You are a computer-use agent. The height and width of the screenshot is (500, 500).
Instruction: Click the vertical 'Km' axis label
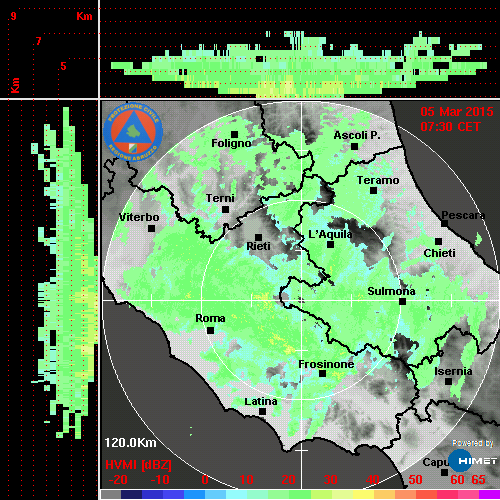pos(15,86)
